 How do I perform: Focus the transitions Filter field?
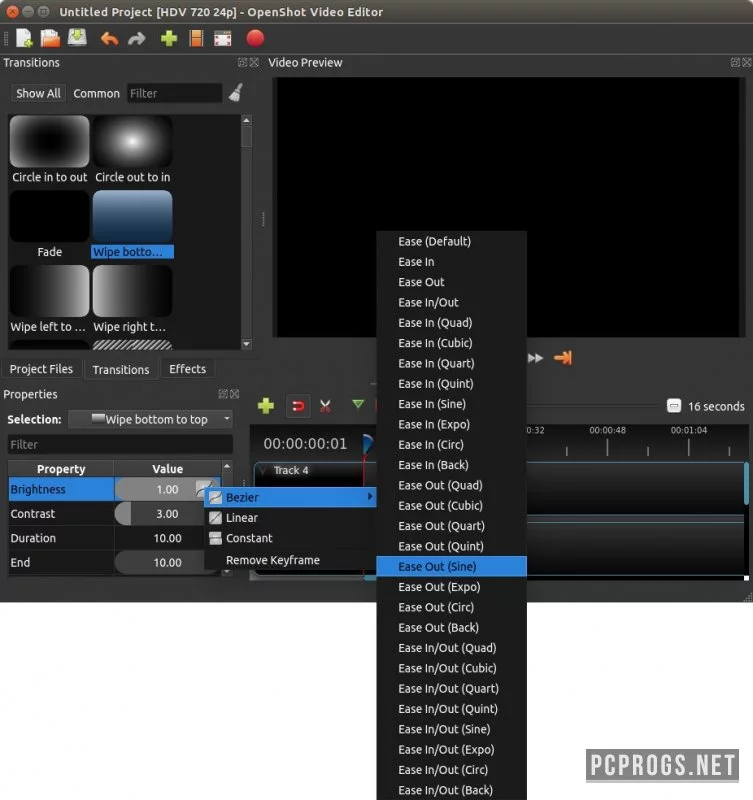[174, 93]
